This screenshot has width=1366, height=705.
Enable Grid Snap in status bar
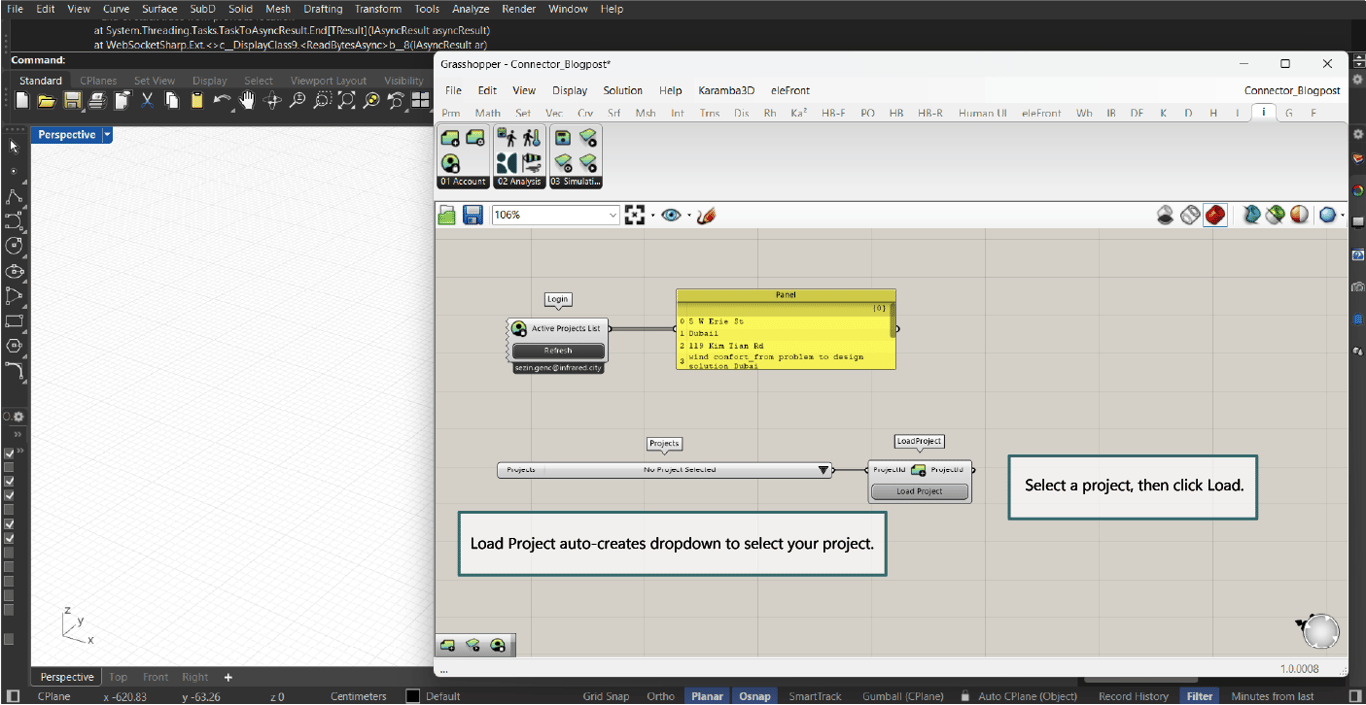point(606,696)
